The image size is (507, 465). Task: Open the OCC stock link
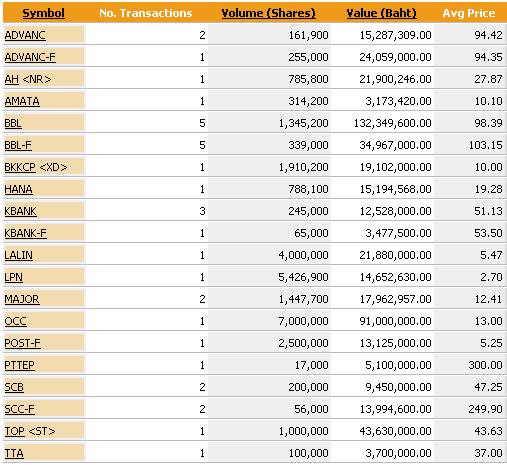[x=15, y=321]
